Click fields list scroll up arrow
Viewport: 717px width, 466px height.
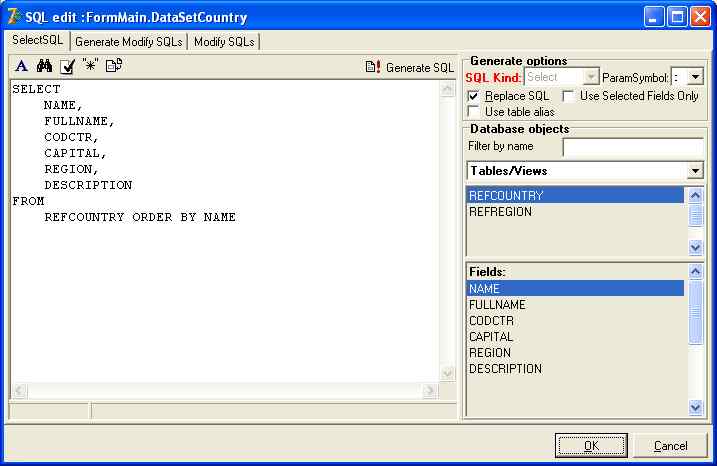coord(696,272)
